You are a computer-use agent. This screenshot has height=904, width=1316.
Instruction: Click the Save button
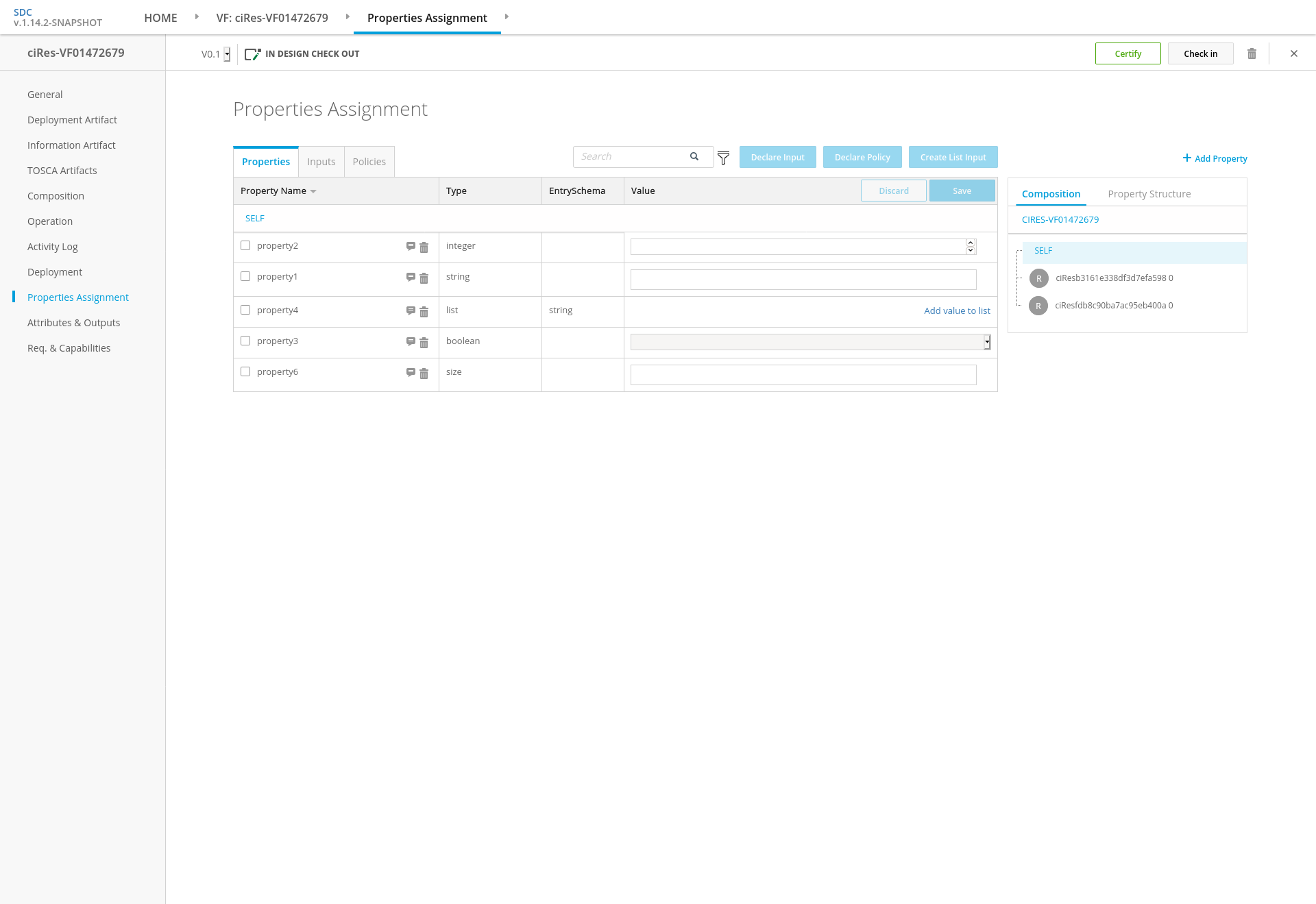[962, 191]
